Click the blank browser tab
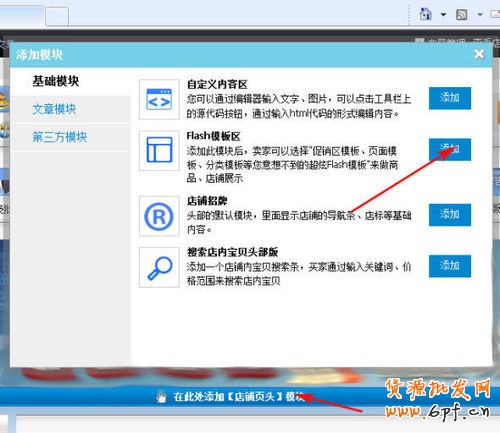 click(x=57, y=16)
